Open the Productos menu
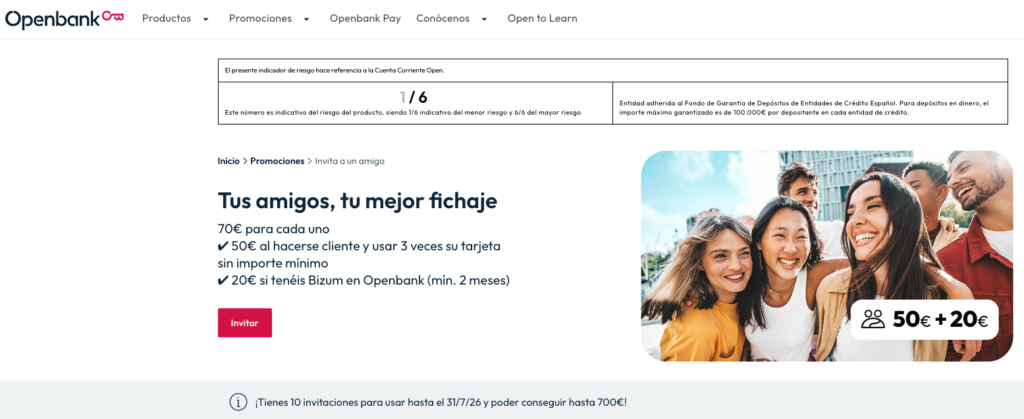Image resolution: width=1024 pixels, height=419 pixels. tap(167, 19)
